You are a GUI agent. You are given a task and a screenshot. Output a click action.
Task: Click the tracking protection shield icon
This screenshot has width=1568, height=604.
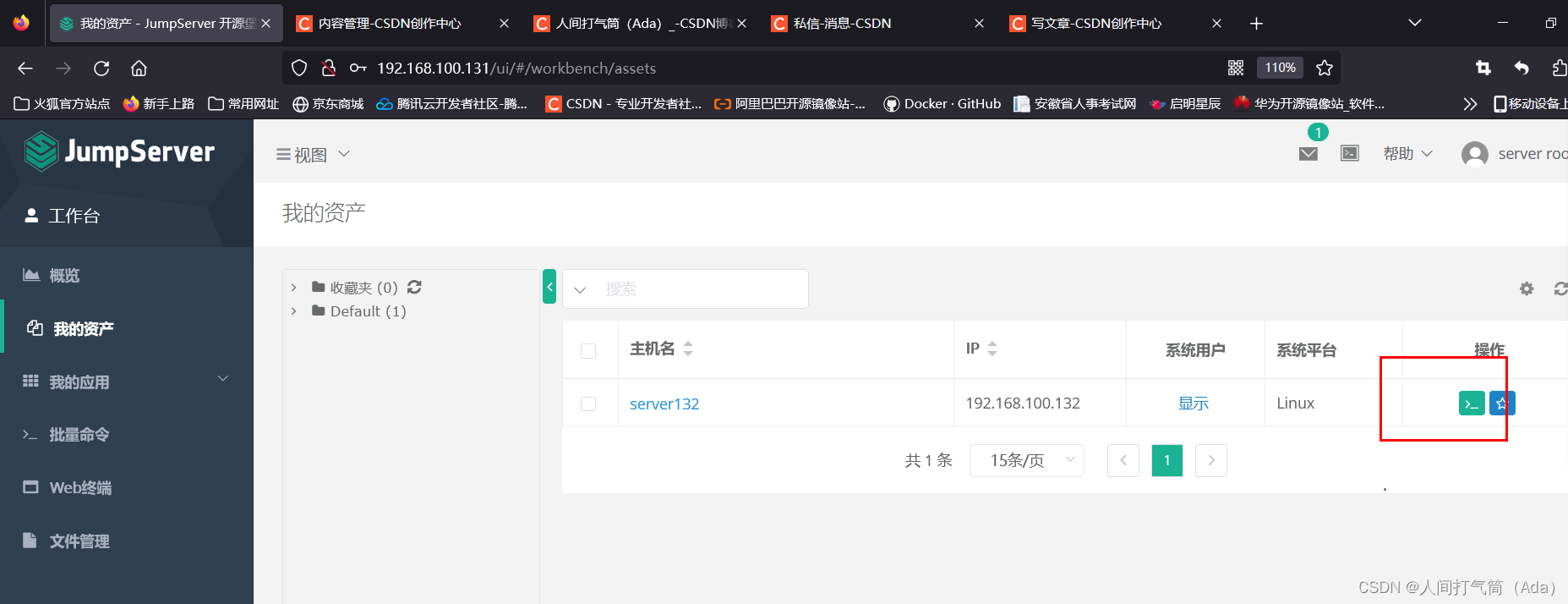click(299, 68)
